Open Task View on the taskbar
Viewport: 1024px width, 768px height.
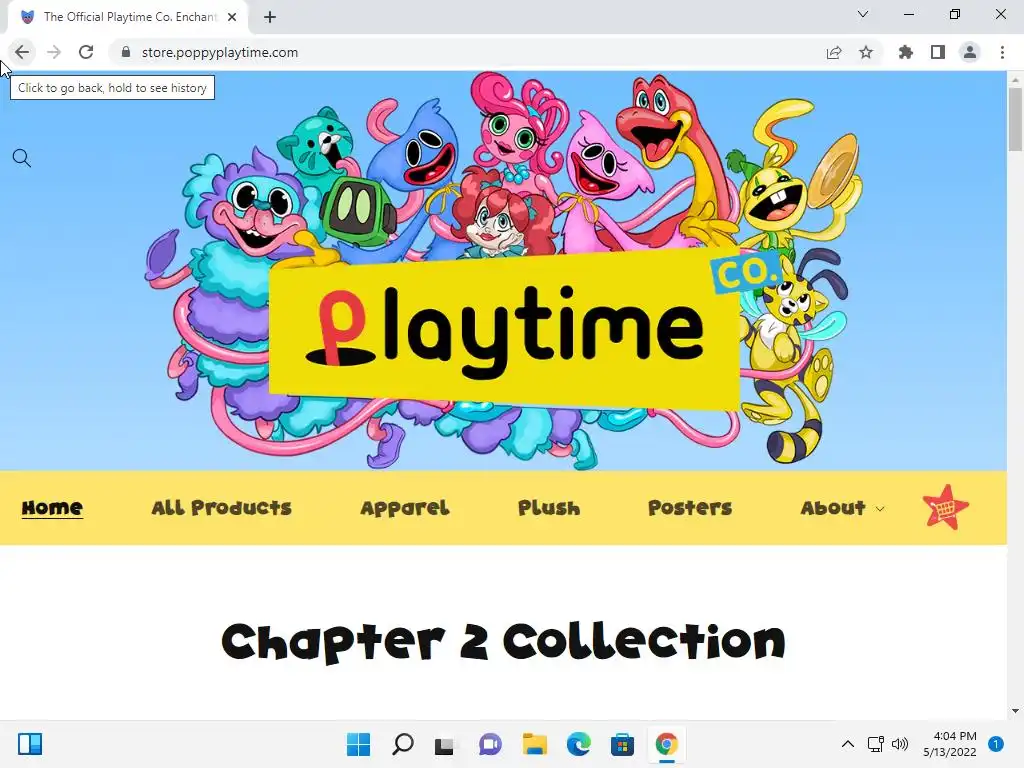click(445, 744)
